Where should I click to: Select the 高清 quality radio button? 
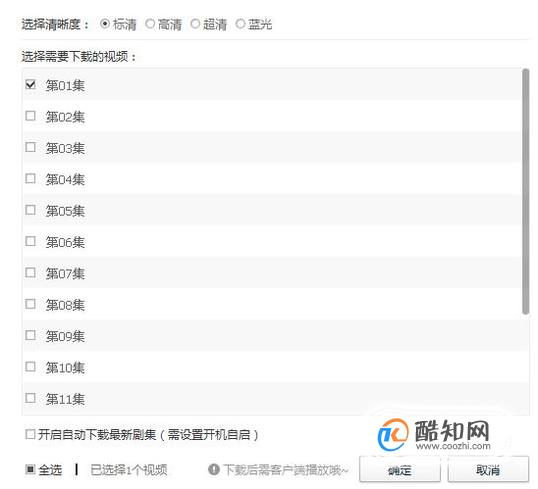coord(150,24)
